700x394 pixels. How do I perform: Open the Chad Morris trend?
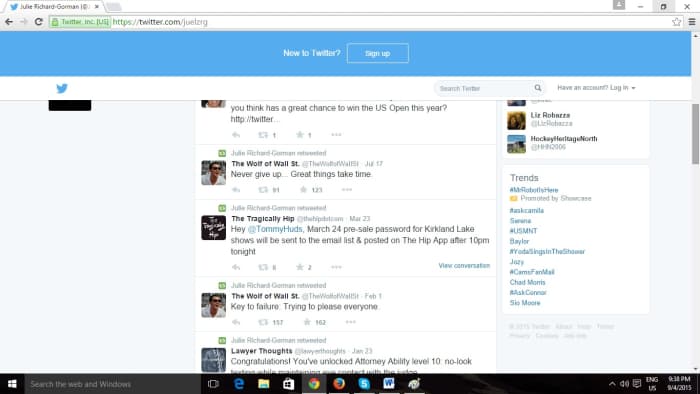[527, 282]
